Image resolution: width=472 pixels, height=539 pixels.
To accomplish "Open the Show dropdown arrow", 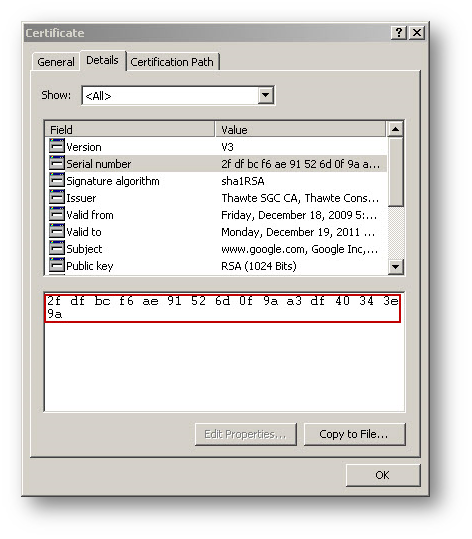I will pyautogui.click(x=265, y=95).
